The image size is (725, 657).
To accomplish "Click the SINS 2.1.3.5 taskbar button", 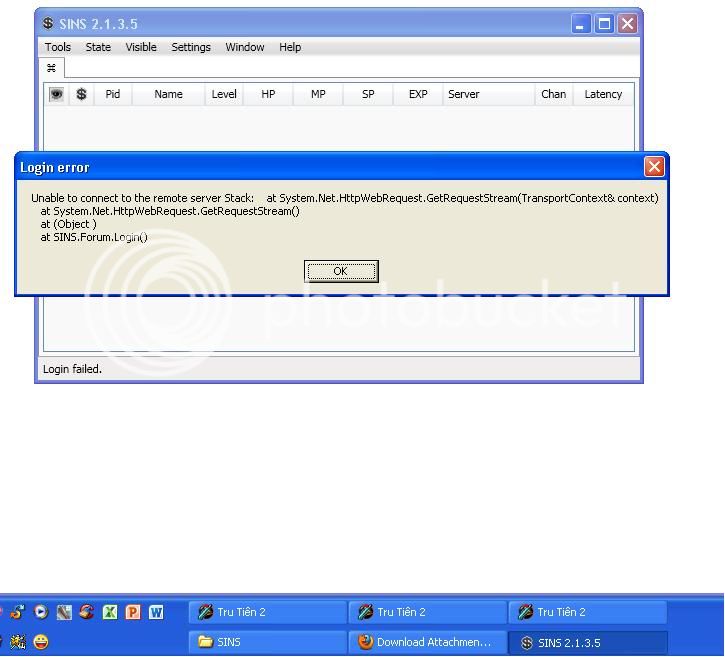I will pyautogui.click(x=588, y=643).
